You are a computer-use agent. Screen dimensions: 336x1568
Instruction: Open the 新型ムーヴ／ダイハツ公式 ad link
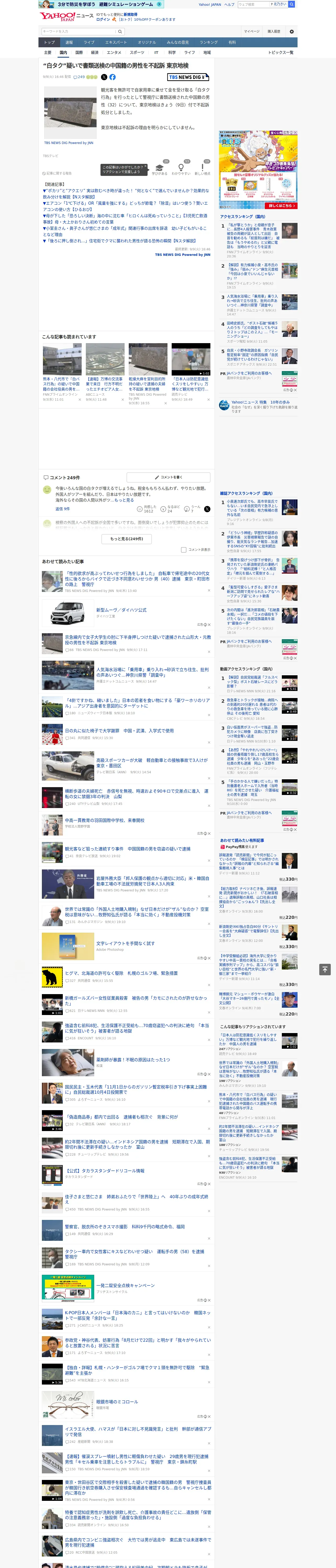(x=121, y=610)
